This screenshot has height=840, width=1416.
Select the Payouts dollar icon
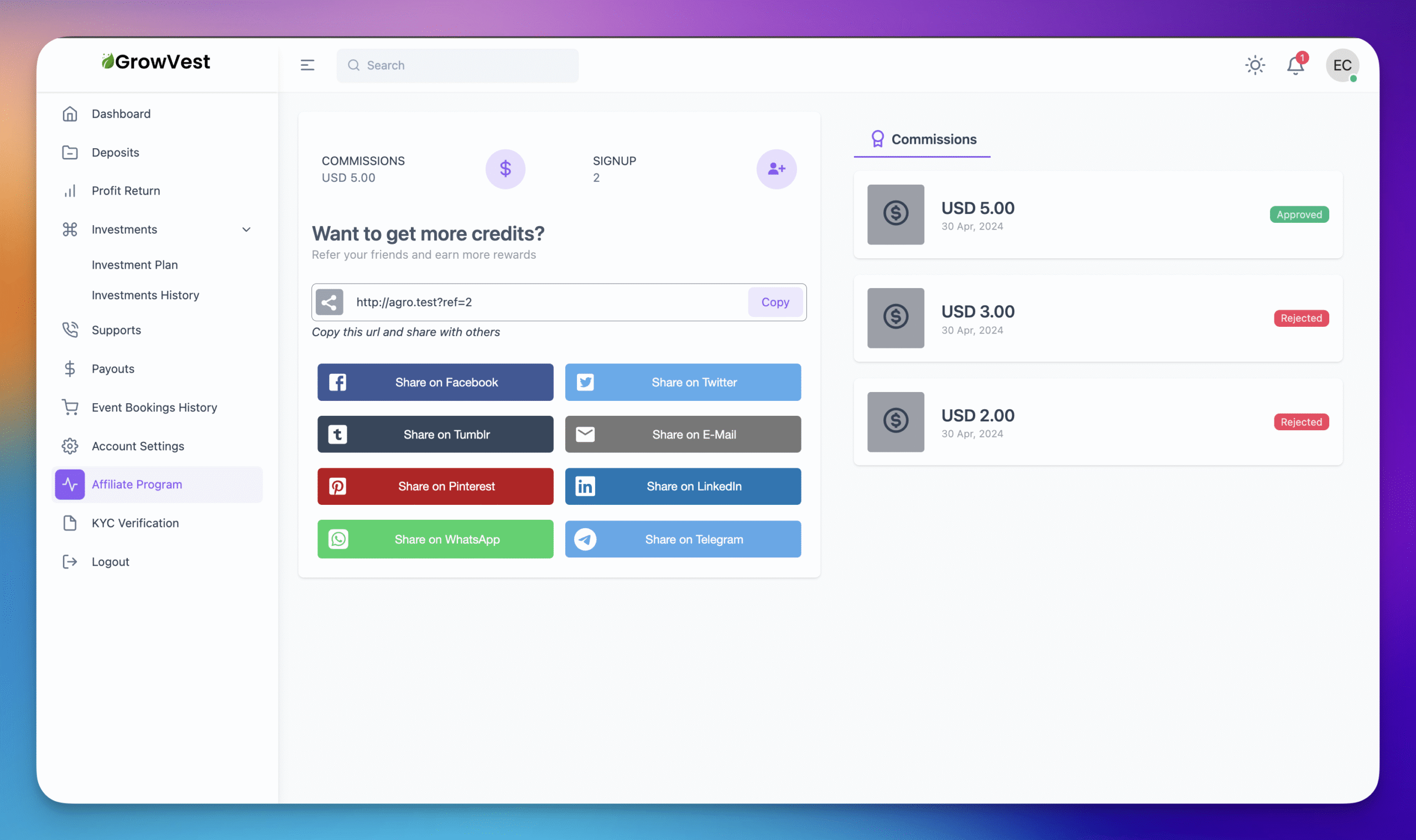tap(70, 368)
